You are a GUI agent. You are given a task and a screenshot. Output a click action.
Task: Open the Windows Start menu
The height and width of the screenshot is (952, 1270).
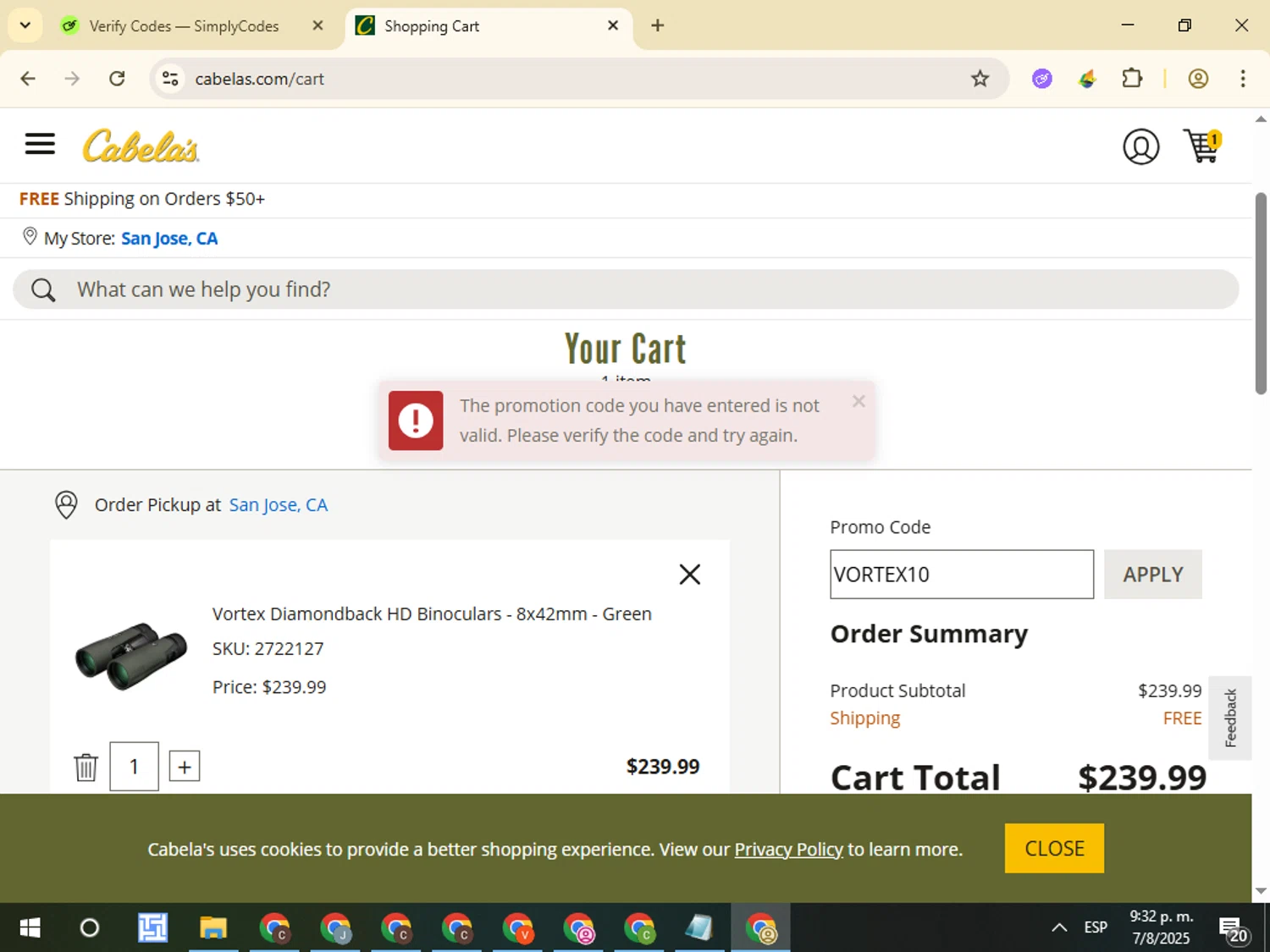30,928
